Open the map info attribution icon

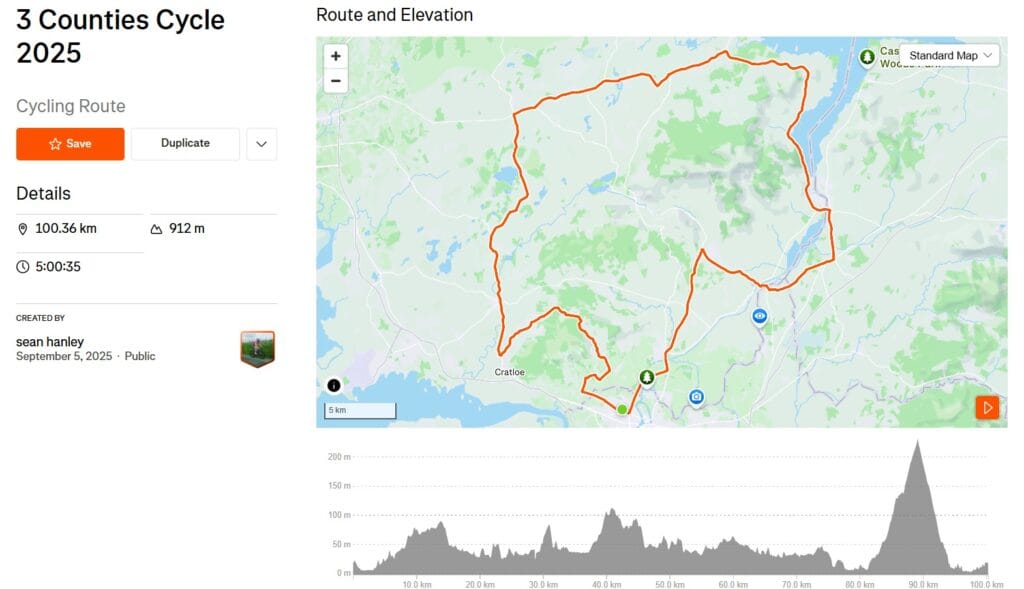click(x=334, y=385)
